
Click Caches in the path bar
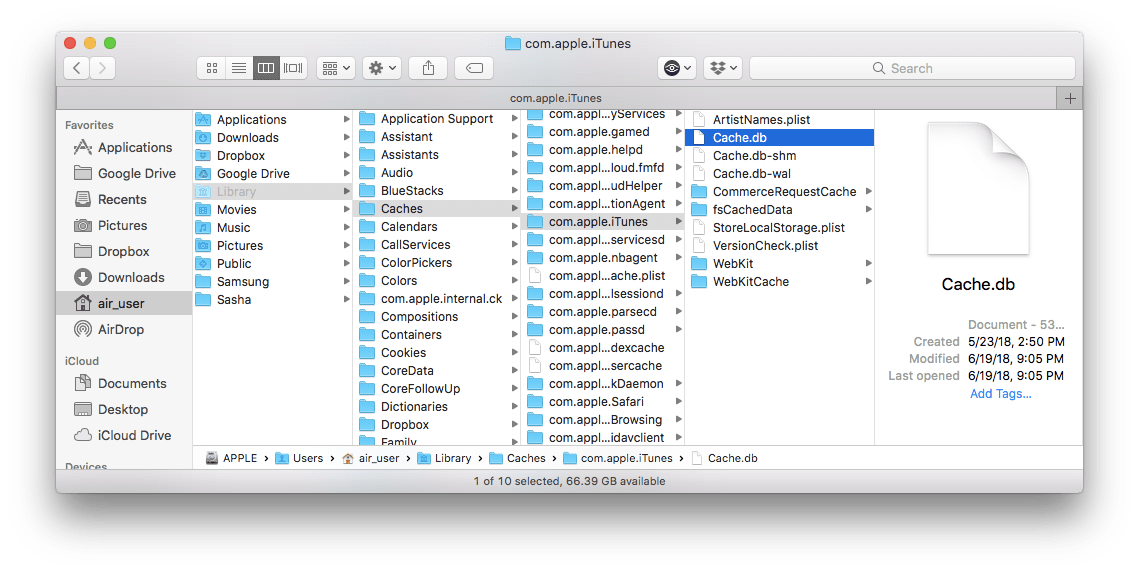tap(518, 458)
